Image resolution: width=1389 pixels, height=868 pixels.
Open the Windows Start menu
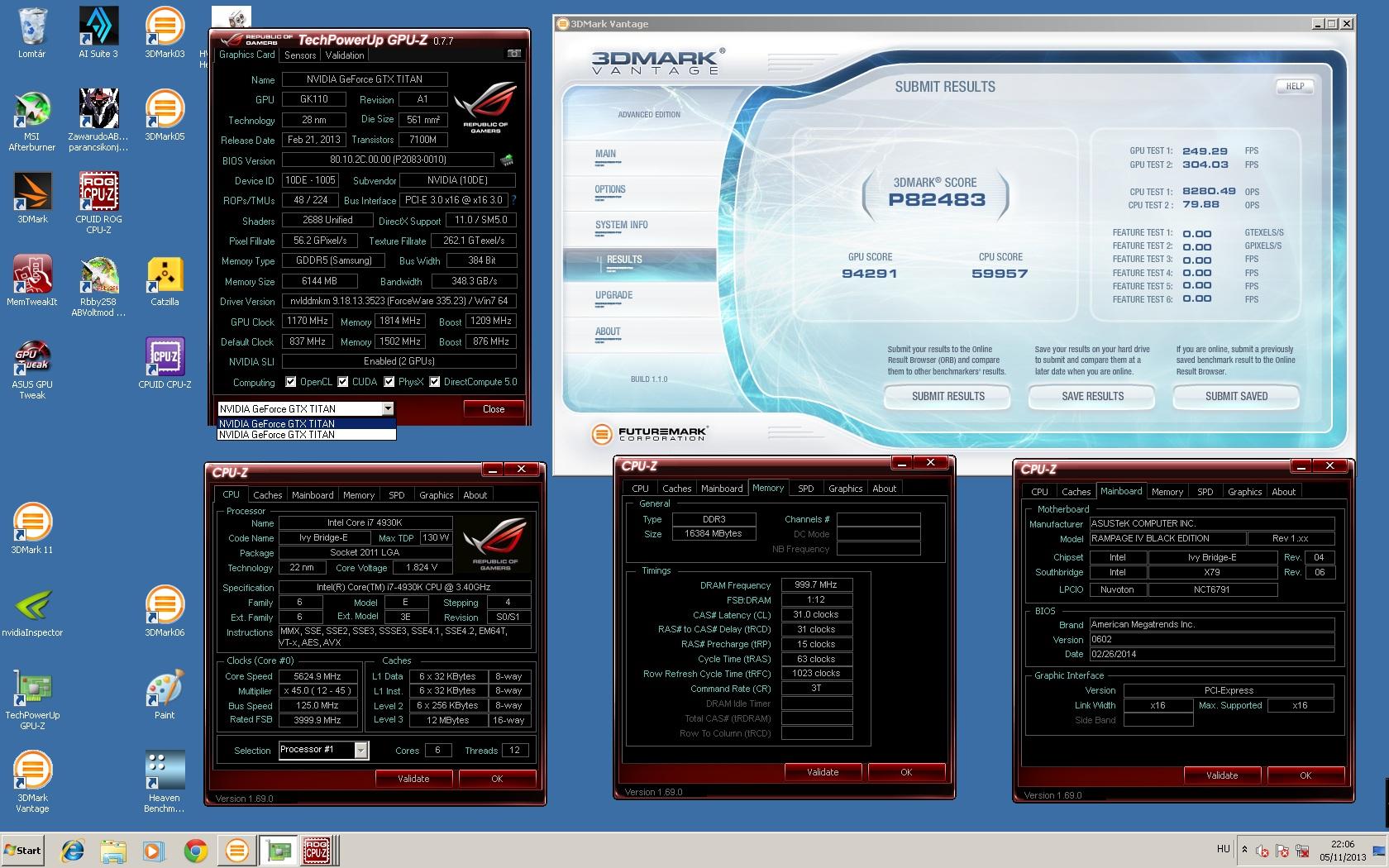22,850
